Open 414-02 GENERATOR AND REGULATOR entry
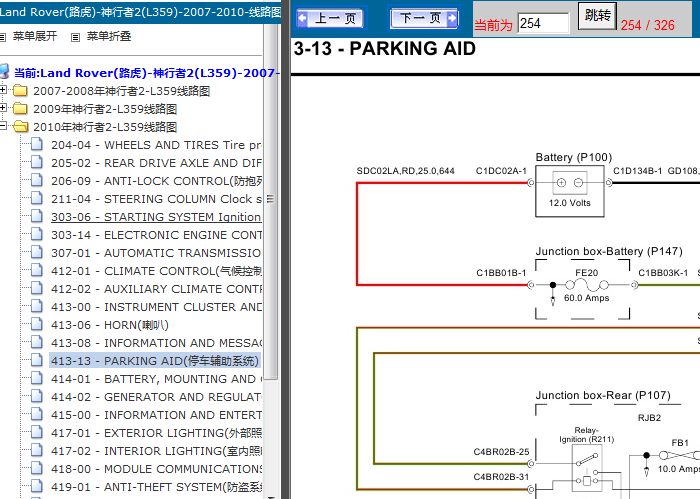The width and height of the screenshot is (700, 499). 156,397
